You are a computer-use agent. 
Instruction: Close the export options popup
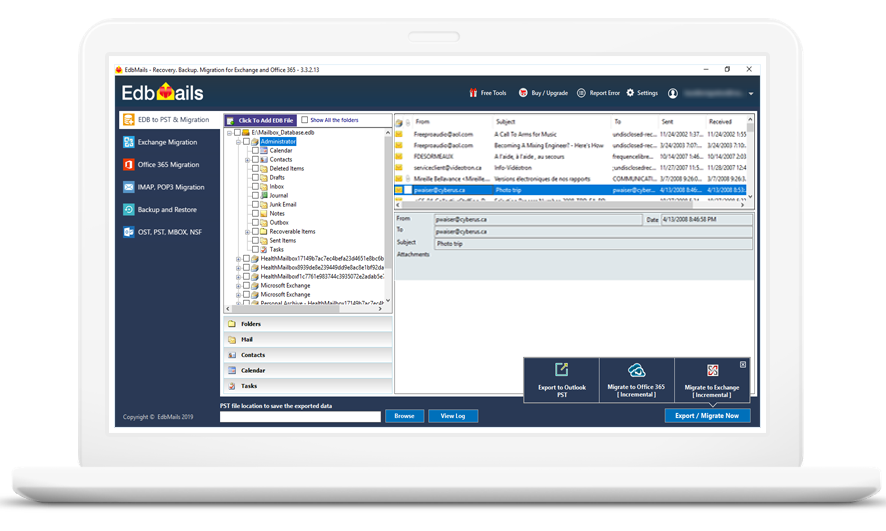tap(743, 365)
